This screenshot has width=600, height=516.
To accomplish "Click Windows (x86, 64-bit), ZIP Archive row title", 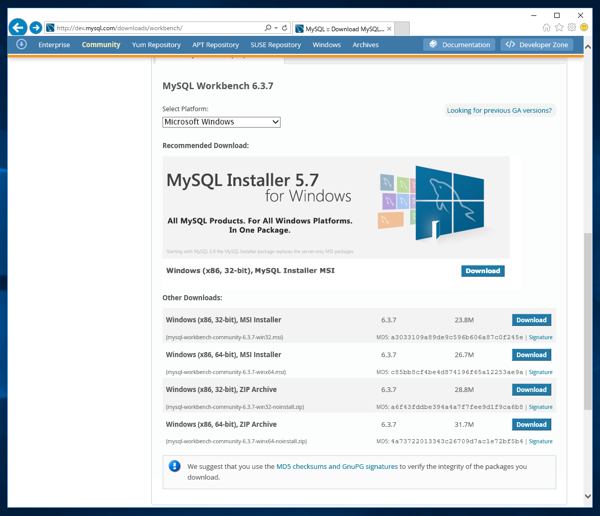I will pos(221,425).
